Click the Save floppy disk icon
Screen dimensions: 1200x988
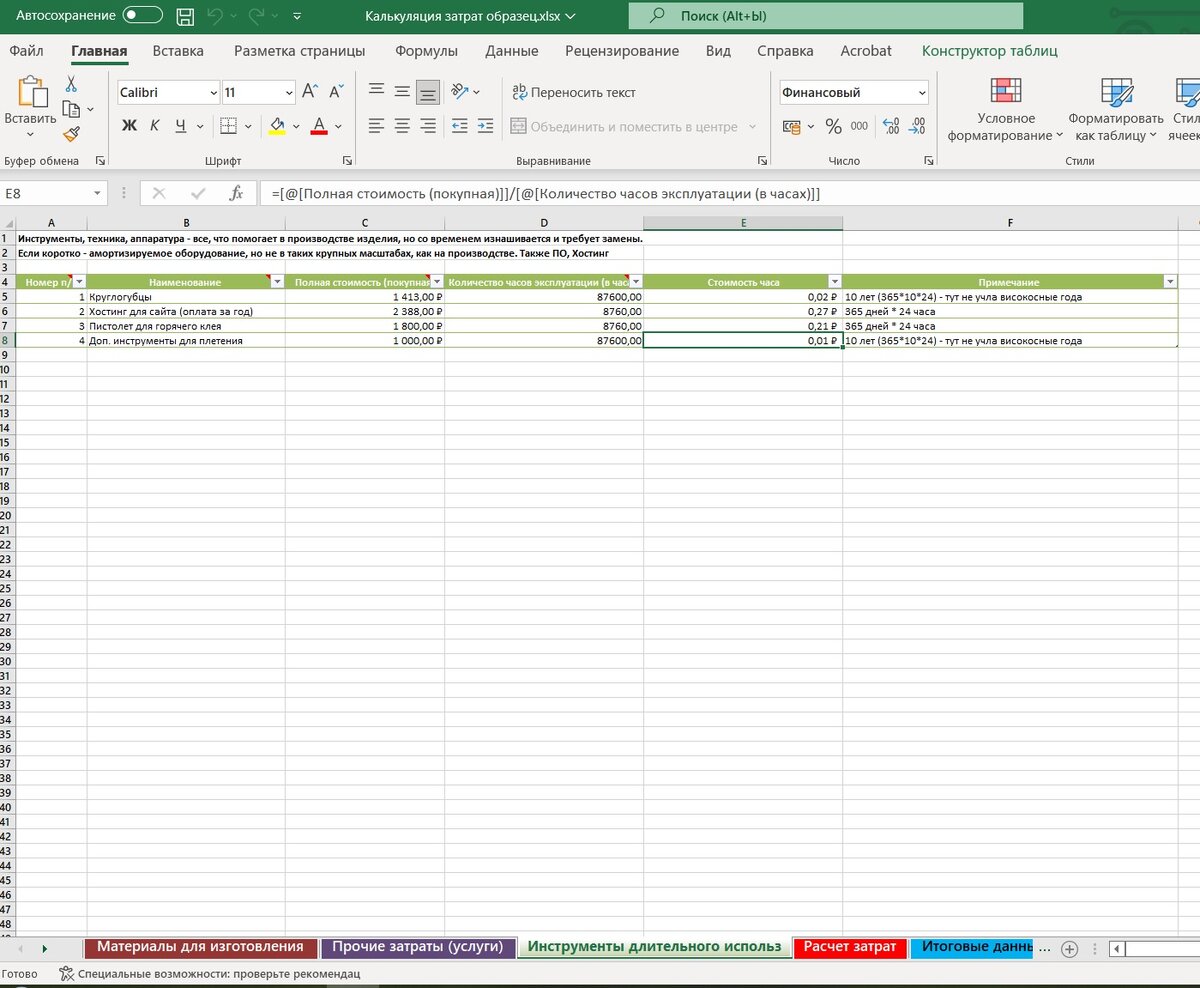coord(185,17)
